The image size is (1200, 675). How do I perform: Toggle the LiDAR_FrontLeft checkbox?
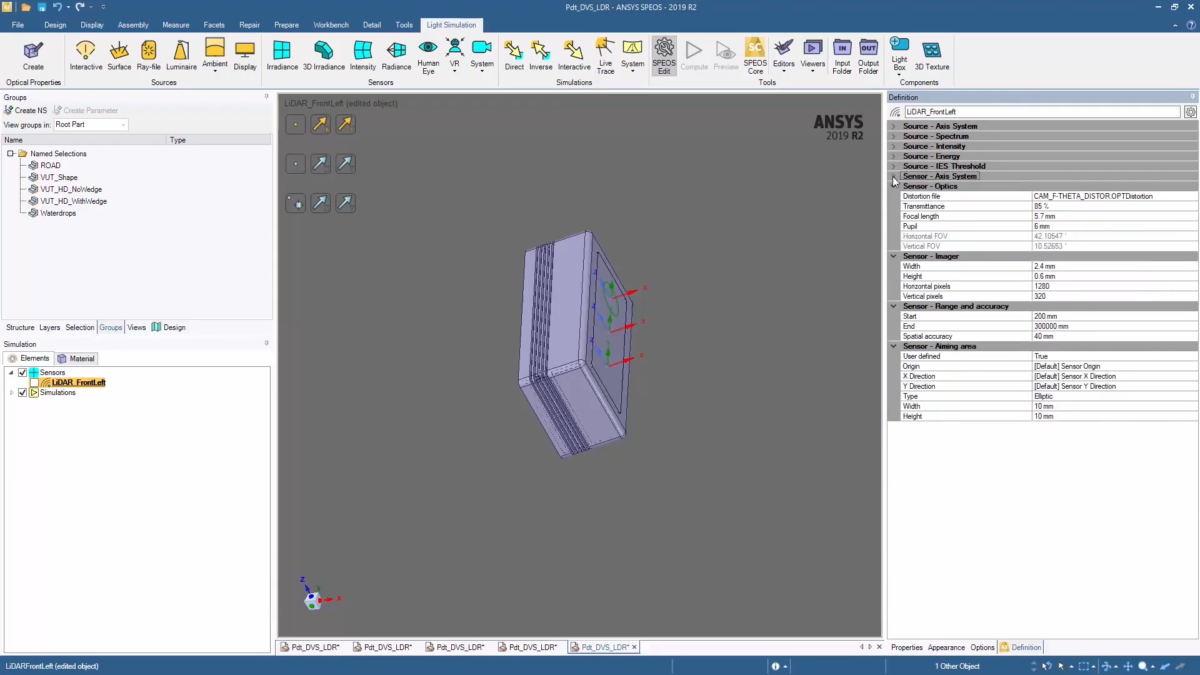tap(34, 382)
